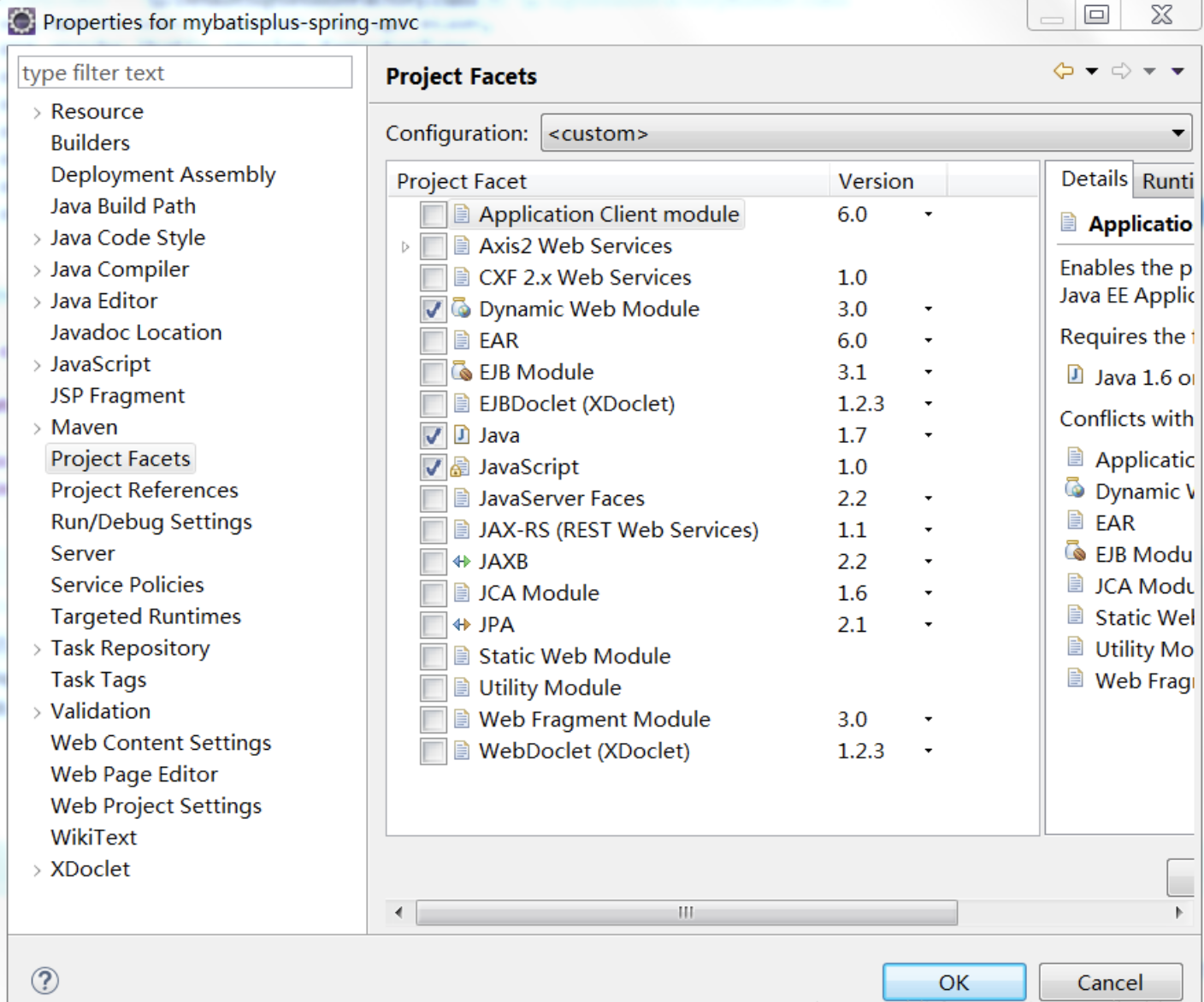Screen dimensions: 1204x1002
Task: Tick the JAX-RS (REST Web Services) checkbox
Action: tap(434, 531)
